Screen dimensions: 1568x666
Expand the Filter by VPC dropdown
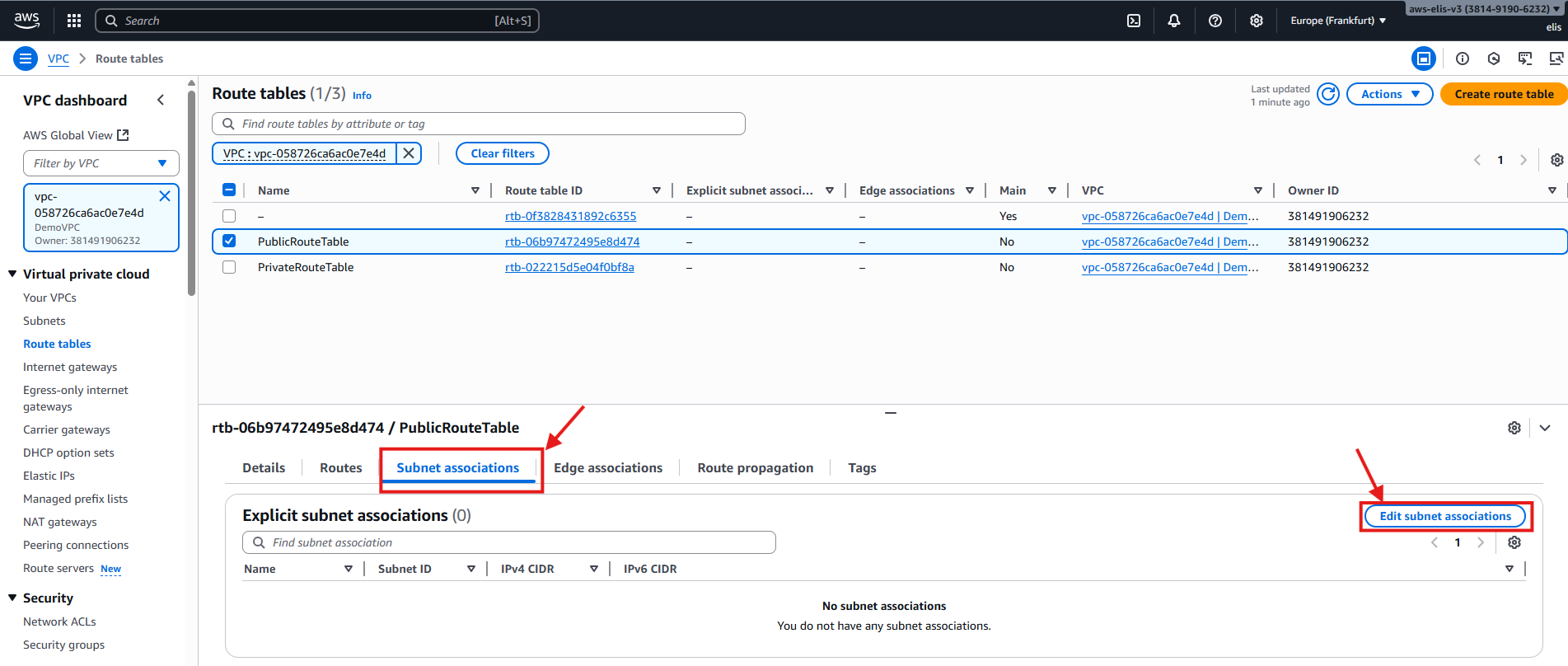tap(101, 163)
